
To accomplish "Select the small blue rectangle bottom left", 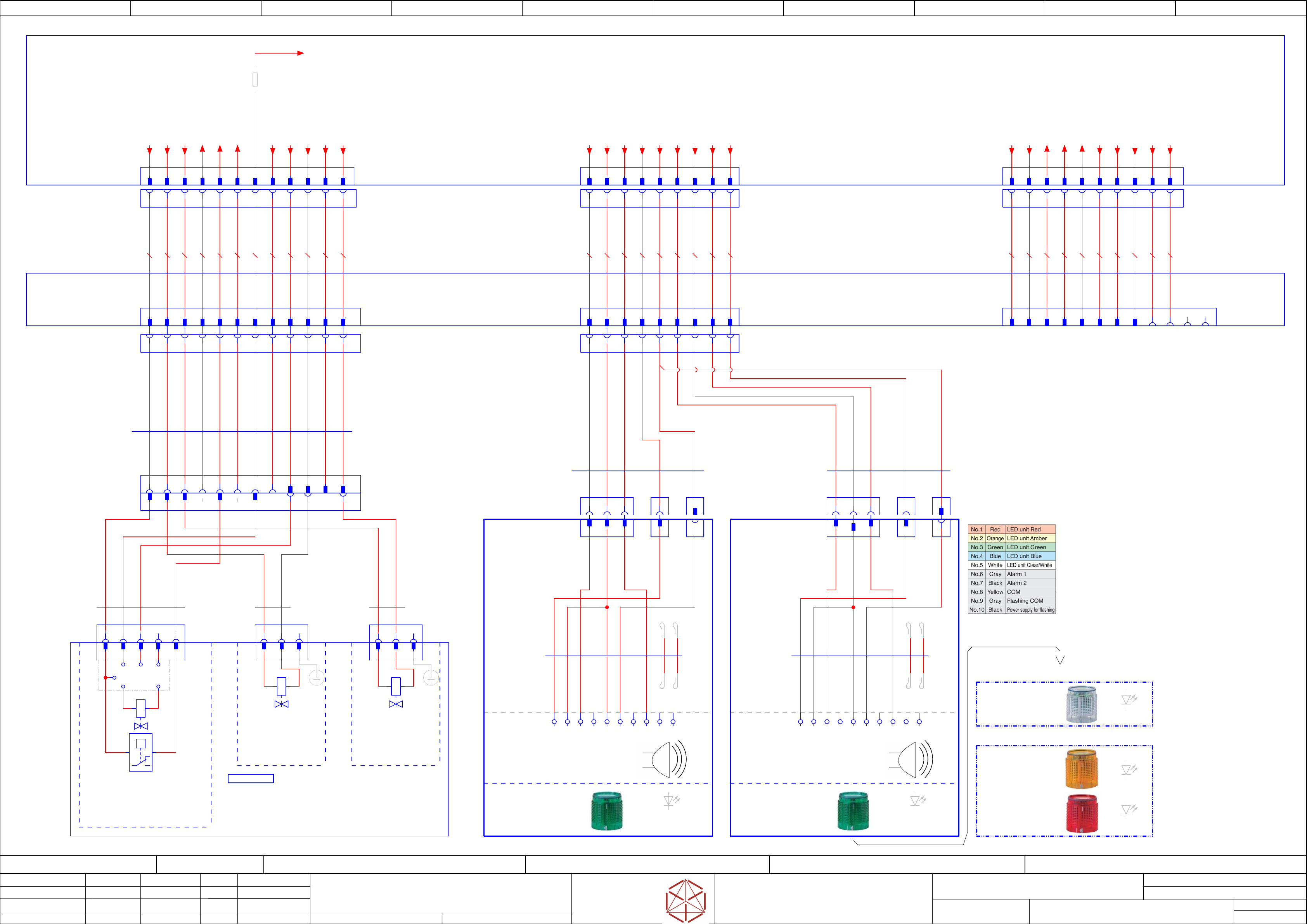I will tap(251, 778).
